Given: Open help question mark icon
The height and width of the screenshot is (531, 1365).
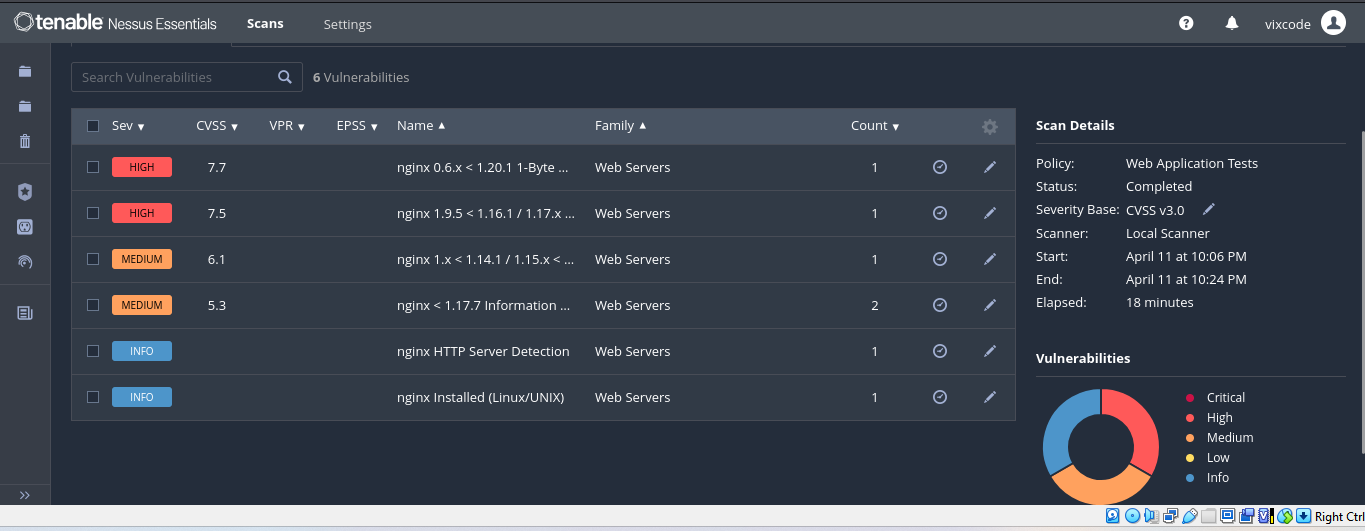Looking at the screenshot, I should tap(1186, 23).
